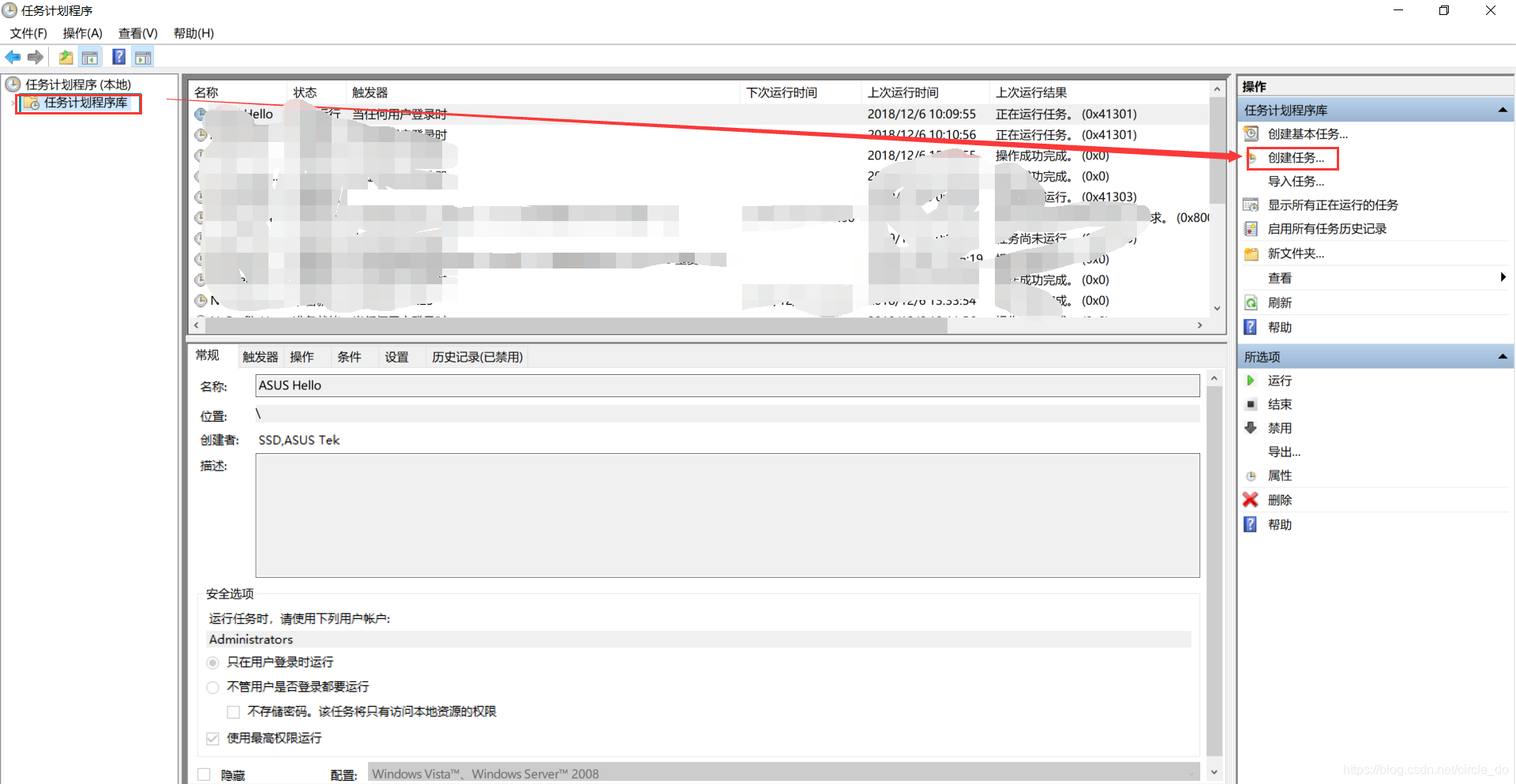The image size is (1516, 784).
Task: Click the Display All Running Tasks icon
Action: [1251, 204]
